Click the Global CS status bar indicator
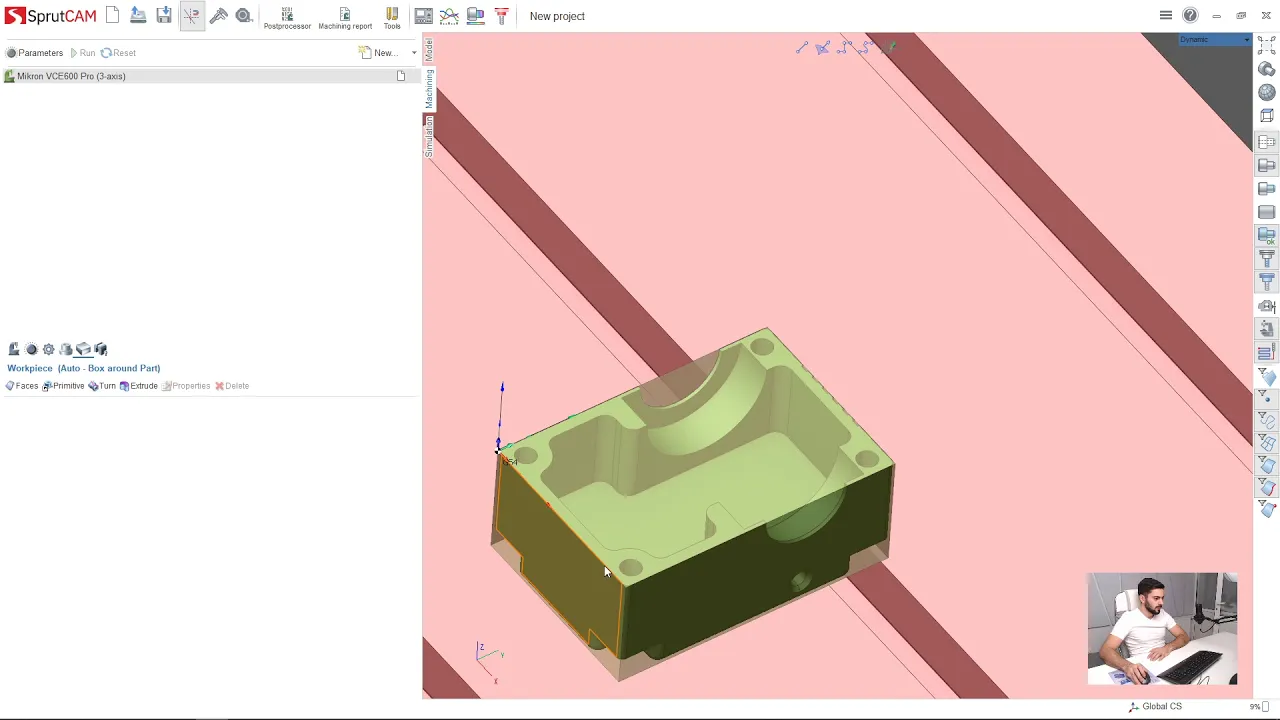The width and height of the screenshot is (1280, 720). coord(1155,707)
